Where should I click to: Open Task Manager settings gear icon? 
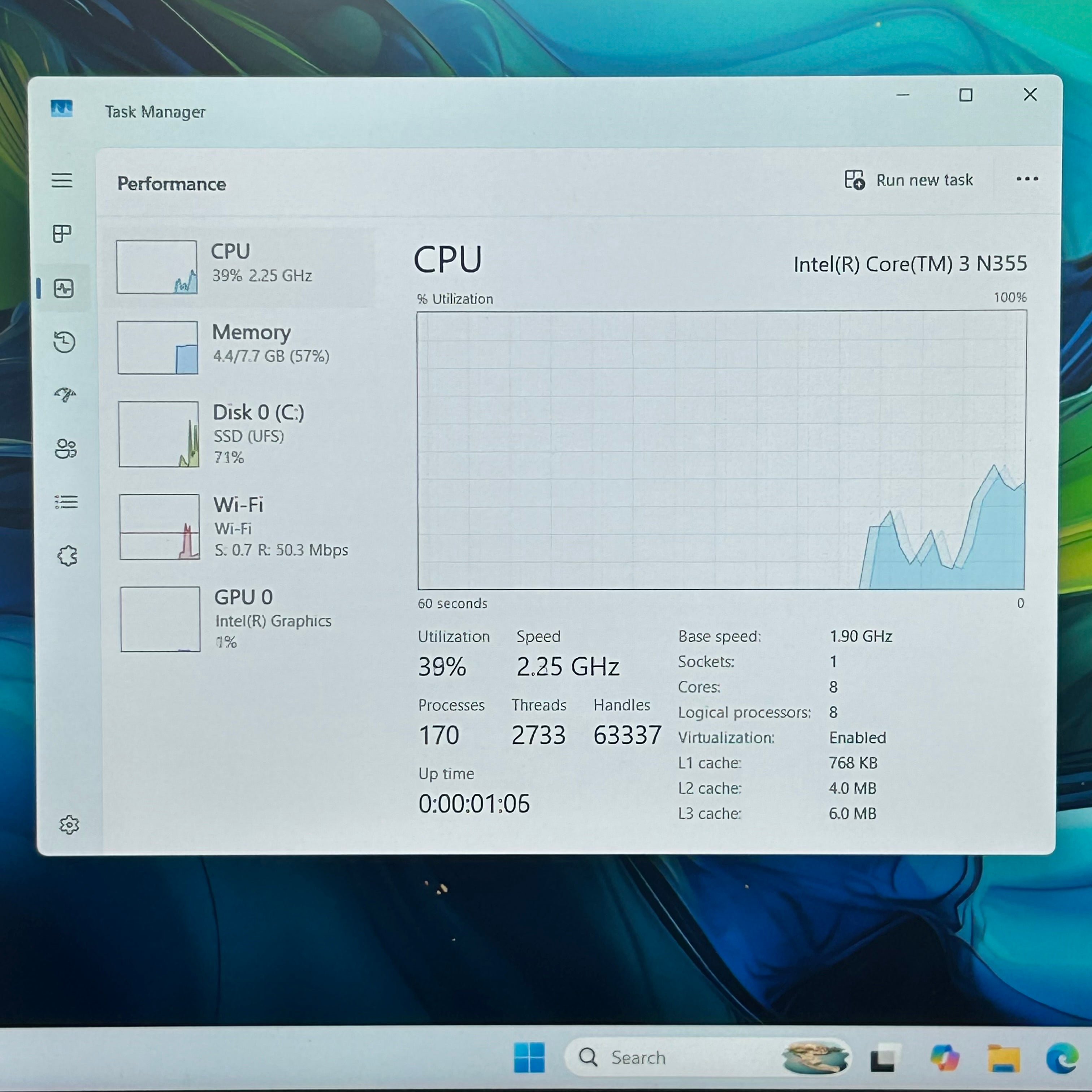(70, 825)
